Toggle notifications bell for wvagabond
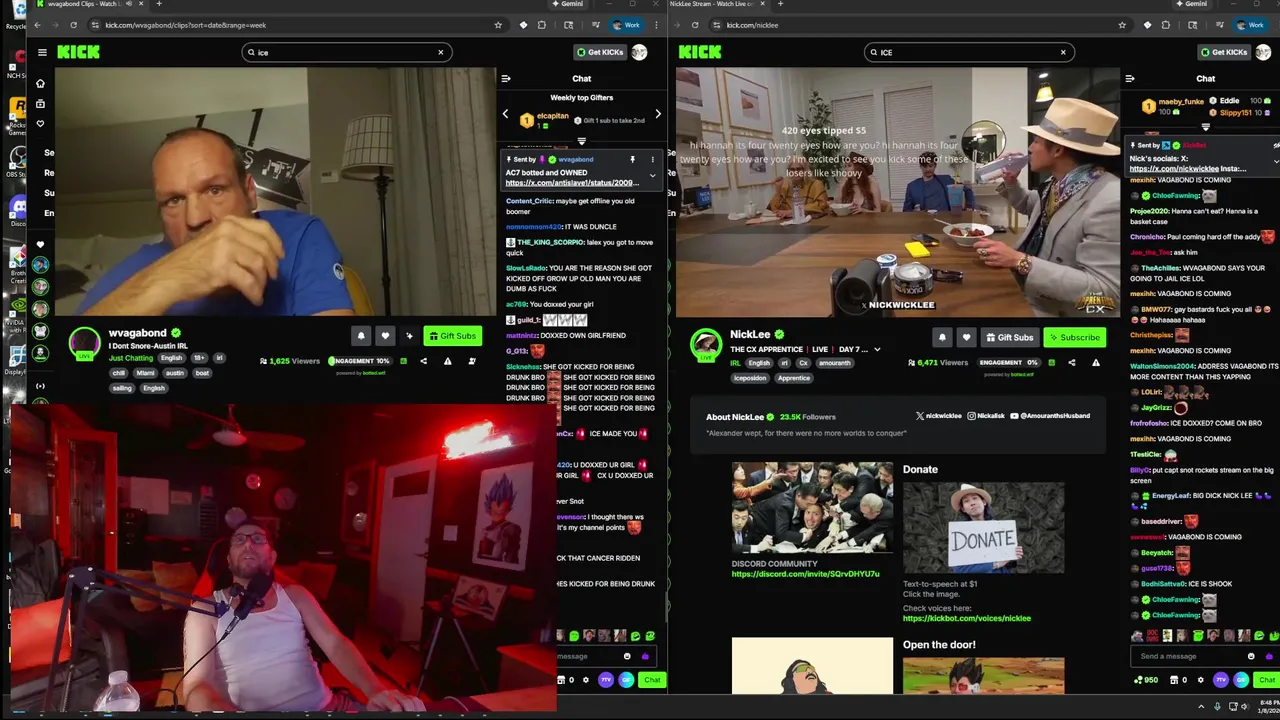Viewport: 1280px width, 720px height. tap(361, 336)
